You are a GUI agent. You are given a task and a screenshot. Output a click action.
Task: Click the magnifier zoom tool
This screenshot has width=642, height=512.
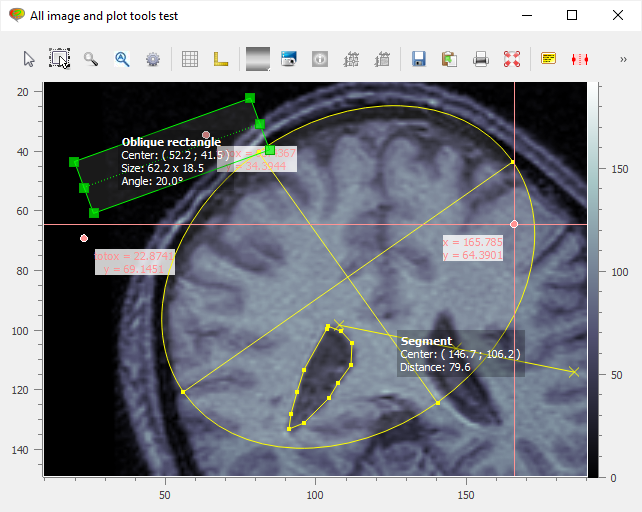coord(91,59)
